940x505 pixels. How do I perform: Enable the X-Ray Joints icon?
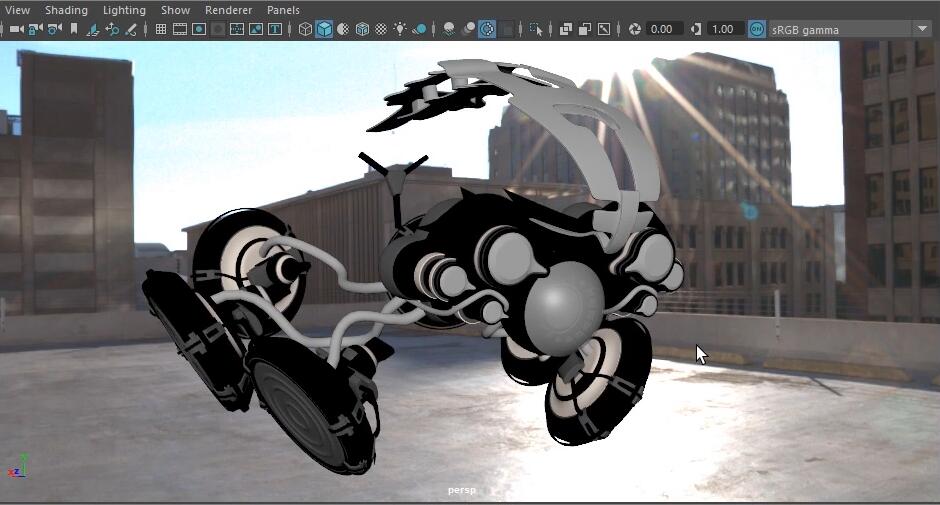[604, 29]
